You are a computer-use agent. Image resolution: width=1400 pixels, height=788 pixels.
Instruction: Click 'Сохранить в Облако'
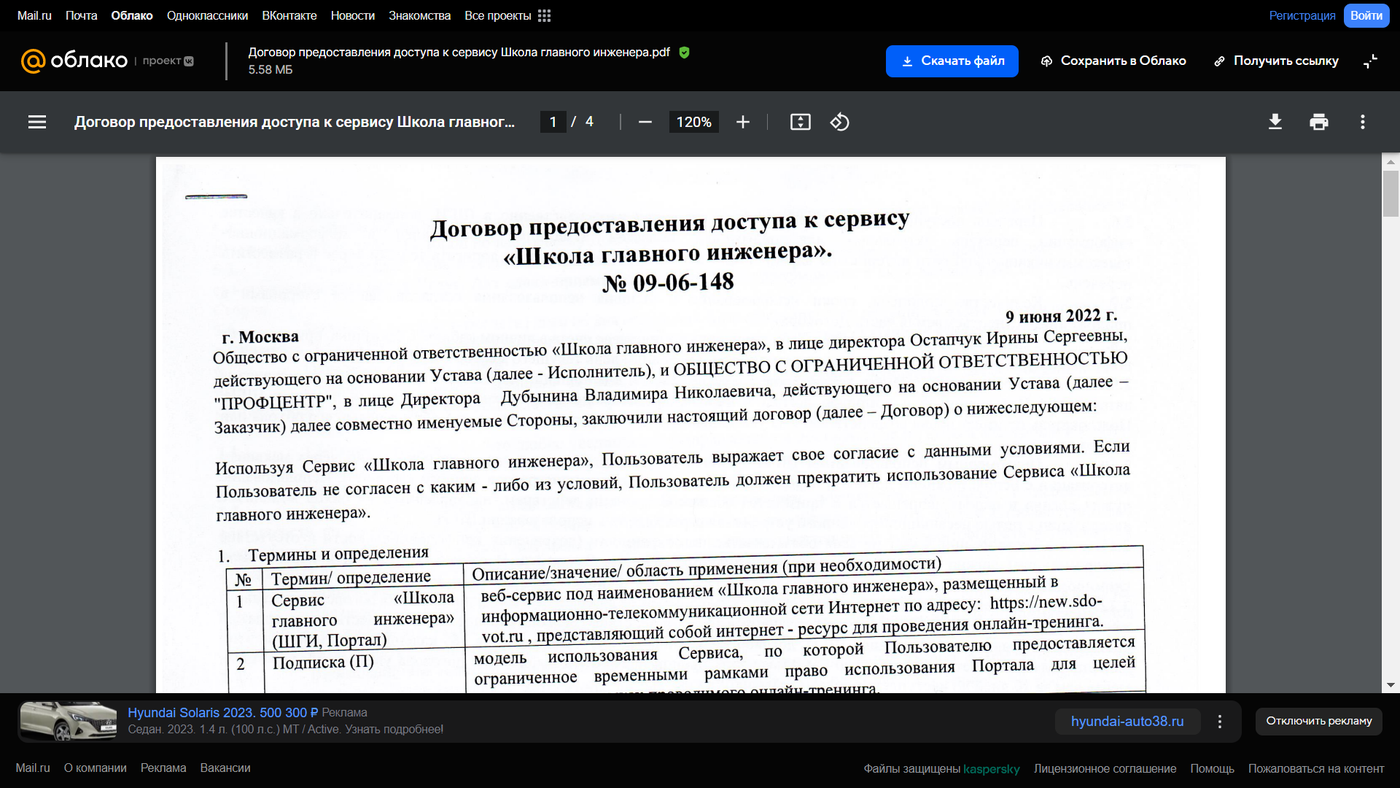click(1113, 61)
